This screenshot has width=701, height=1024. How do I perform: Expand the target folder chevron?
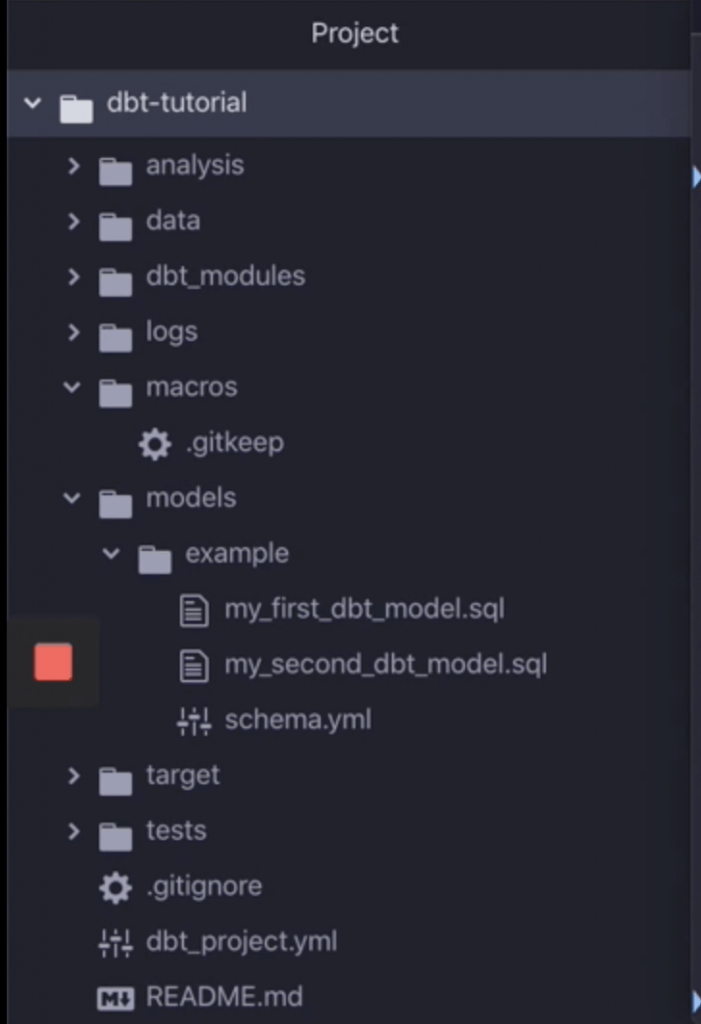click(73, 776)
